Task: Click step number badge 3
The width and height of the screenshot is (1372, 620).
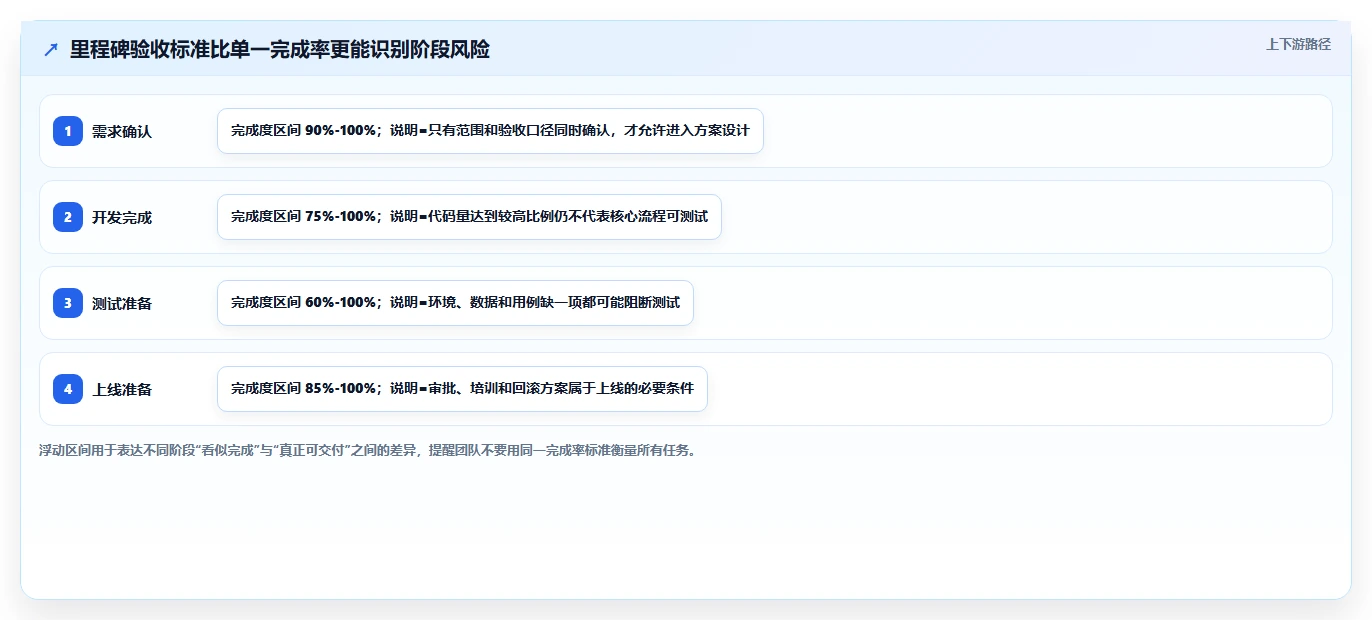Action: tap(68, 303)
